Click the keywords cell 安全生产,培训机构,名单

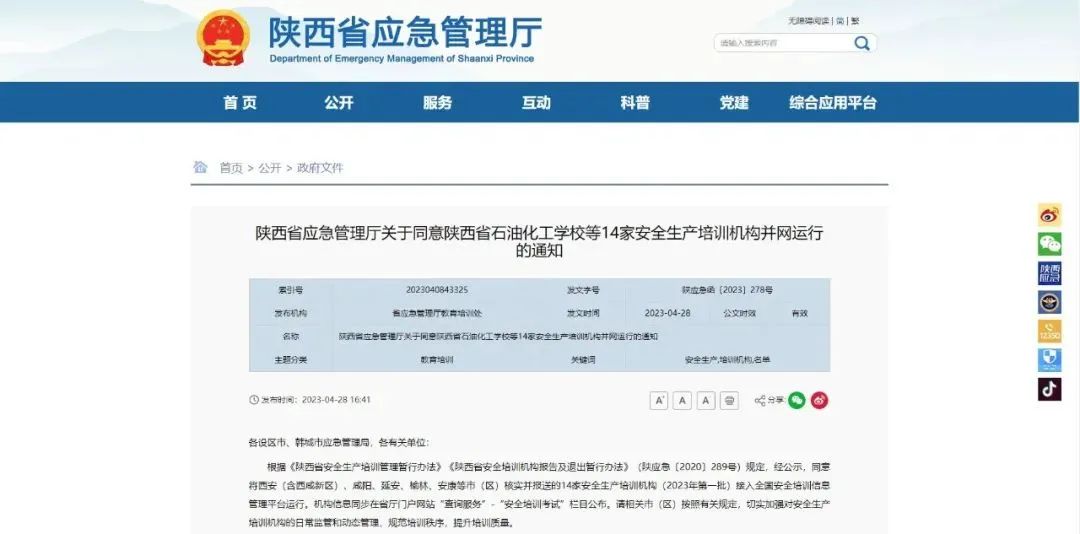click(x=727, y=360)
